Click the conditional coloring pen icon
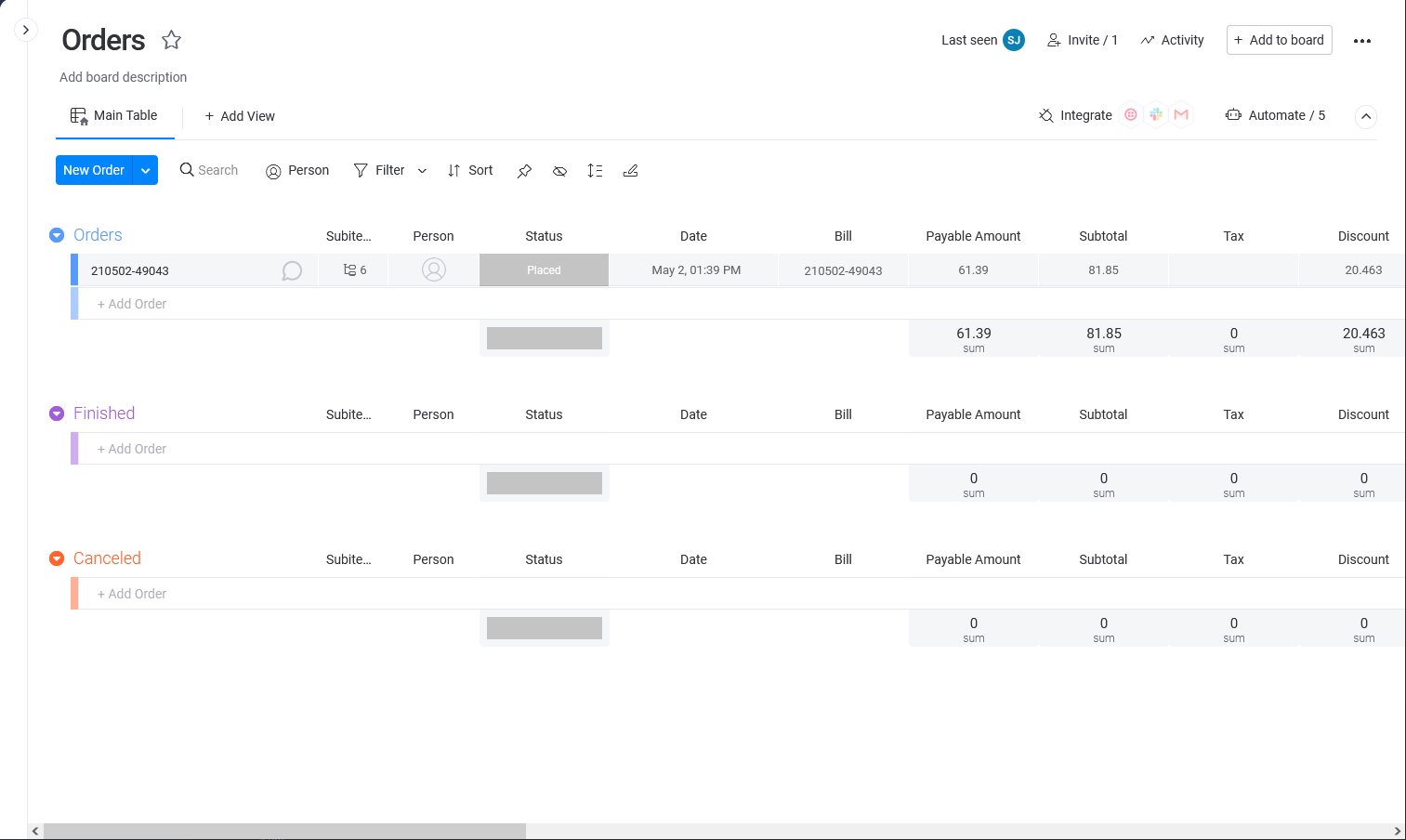This screenshot has width=1406, height=840. (x=630, y=171)
